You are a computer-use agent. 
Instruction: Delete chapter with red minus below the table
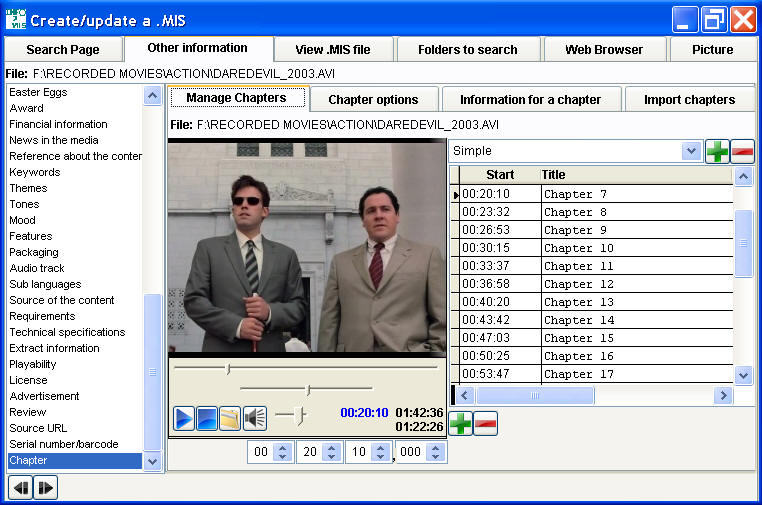click(485, 423)
